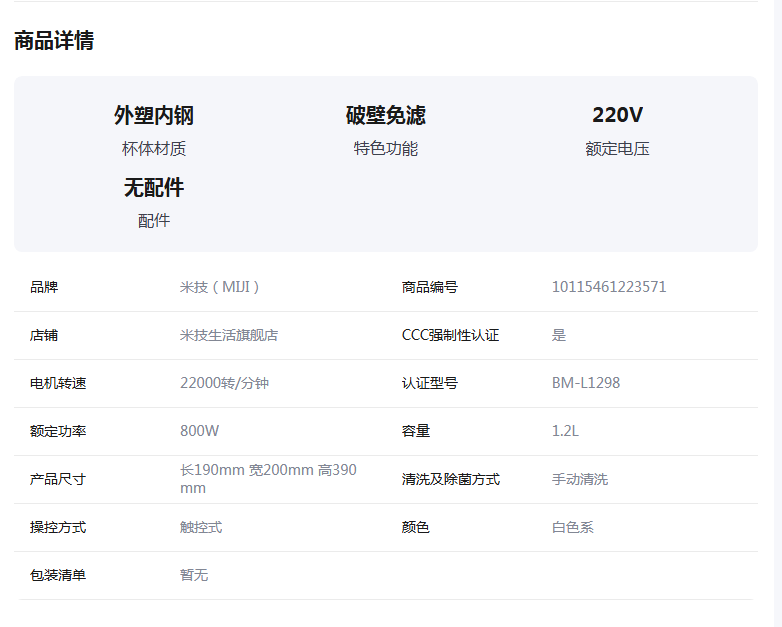Open the 米技生活旗舰店 store link
782x627 pixels.
(229, 335)
